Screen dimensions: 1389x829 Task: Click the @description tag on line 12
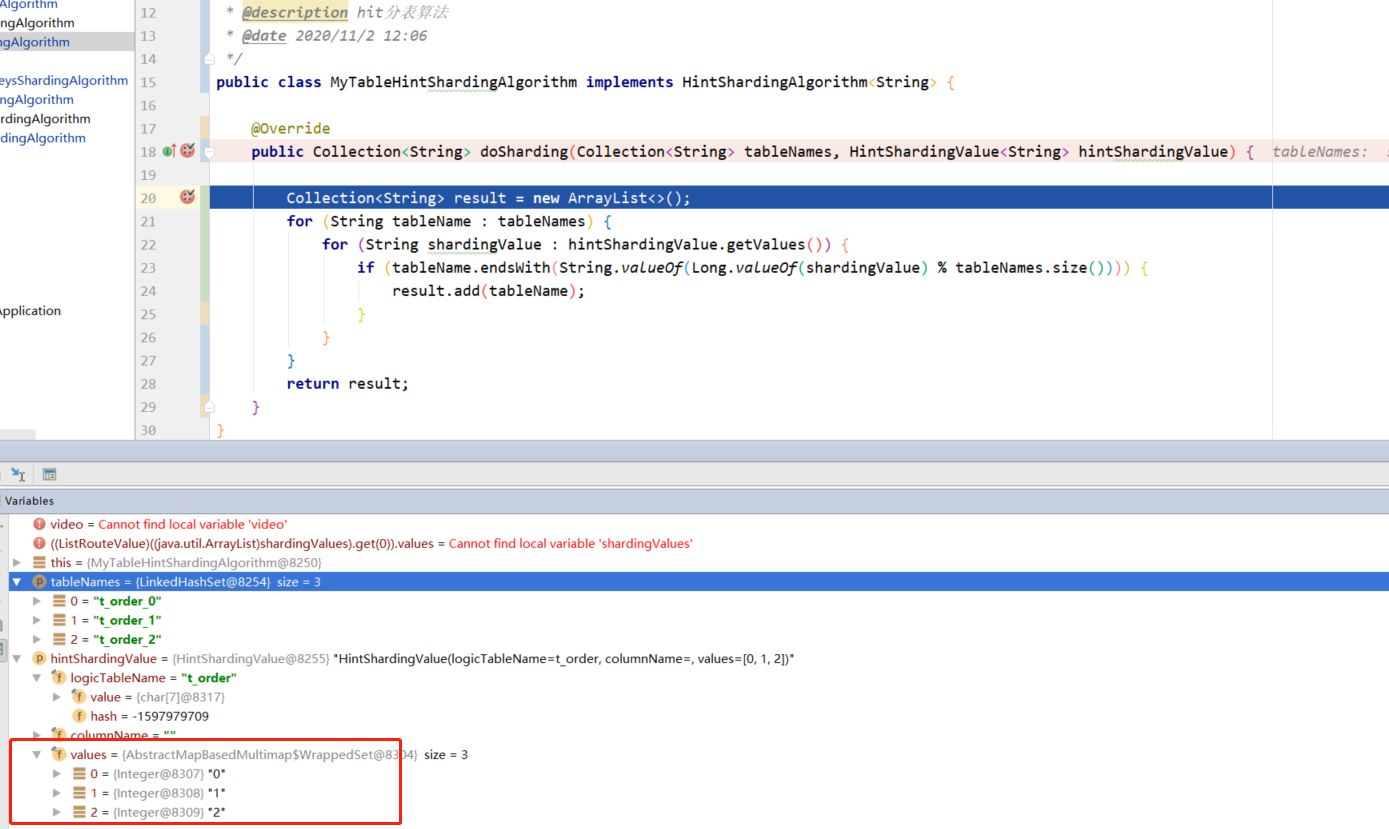[x=295, y=13]
